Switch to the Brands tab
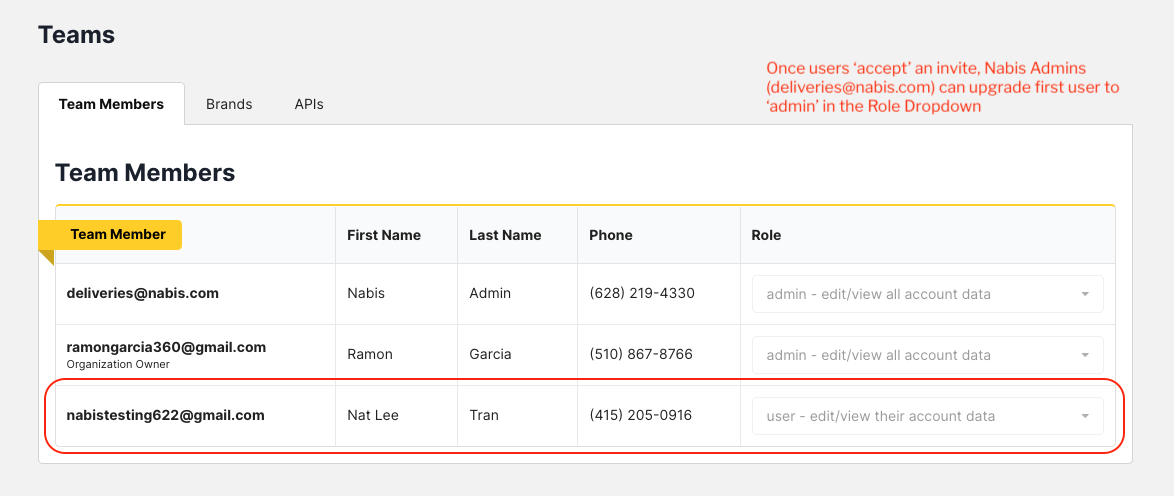The width and height of the screenshot is (1174, 496). 229,104
